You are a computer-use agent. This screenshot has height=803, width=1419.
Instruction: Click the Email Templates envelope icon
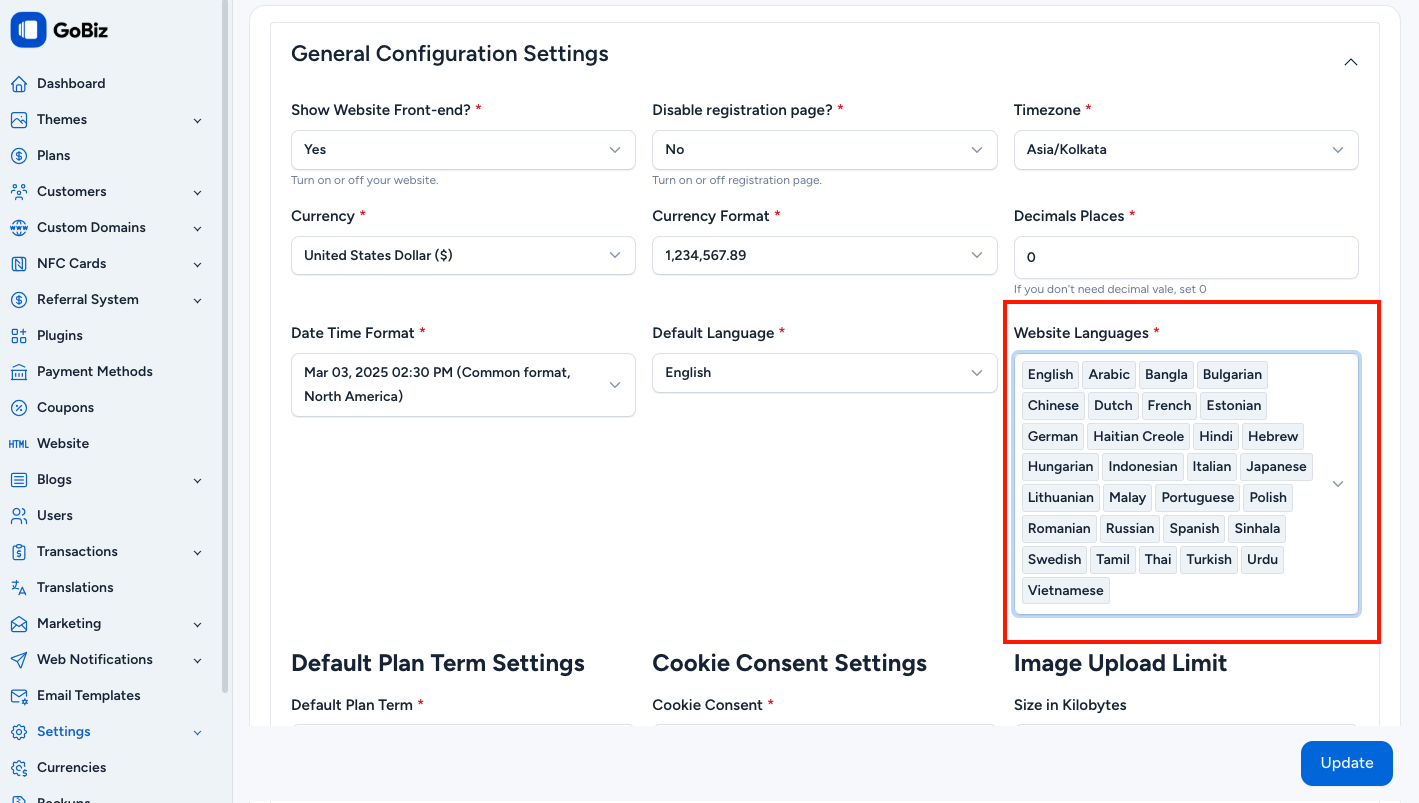pyautogui.click(x=19, y=696)
